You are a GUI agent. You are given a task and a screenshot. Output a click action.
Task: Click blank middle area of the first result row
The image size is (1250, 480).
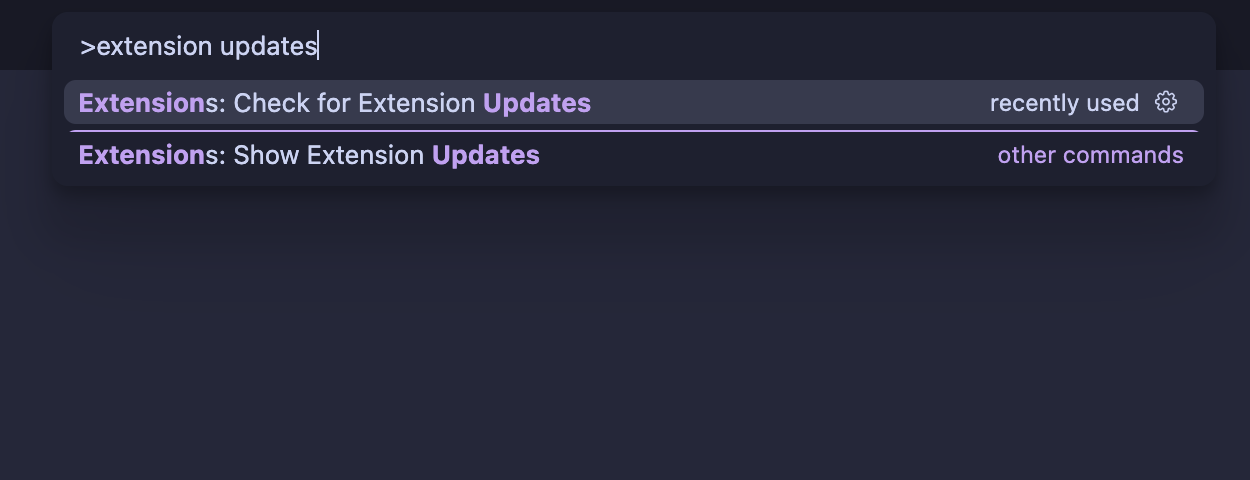pyautogui.click(x=790, y=103)
